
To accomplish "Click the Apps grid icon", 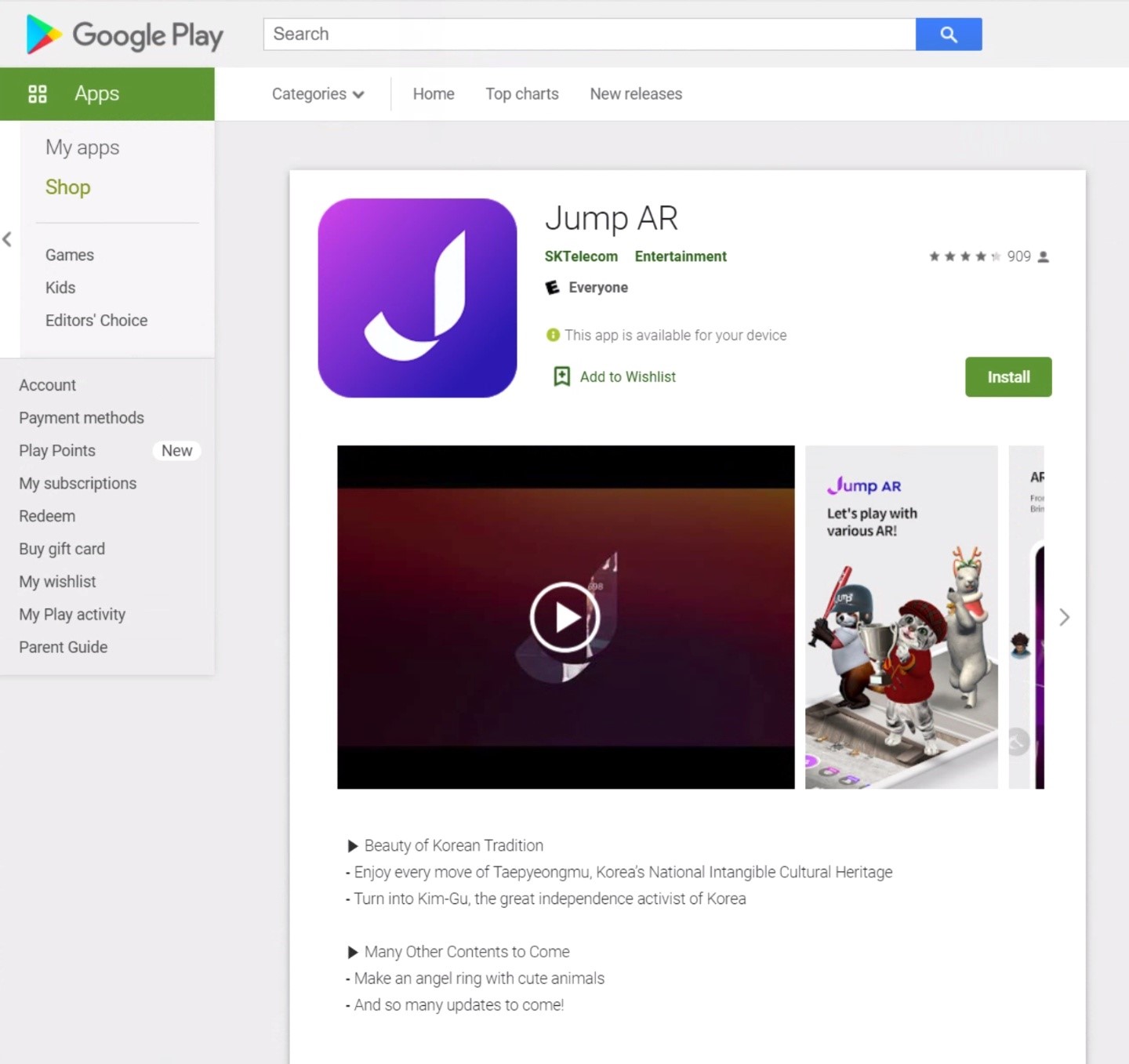I will [38, 94].
